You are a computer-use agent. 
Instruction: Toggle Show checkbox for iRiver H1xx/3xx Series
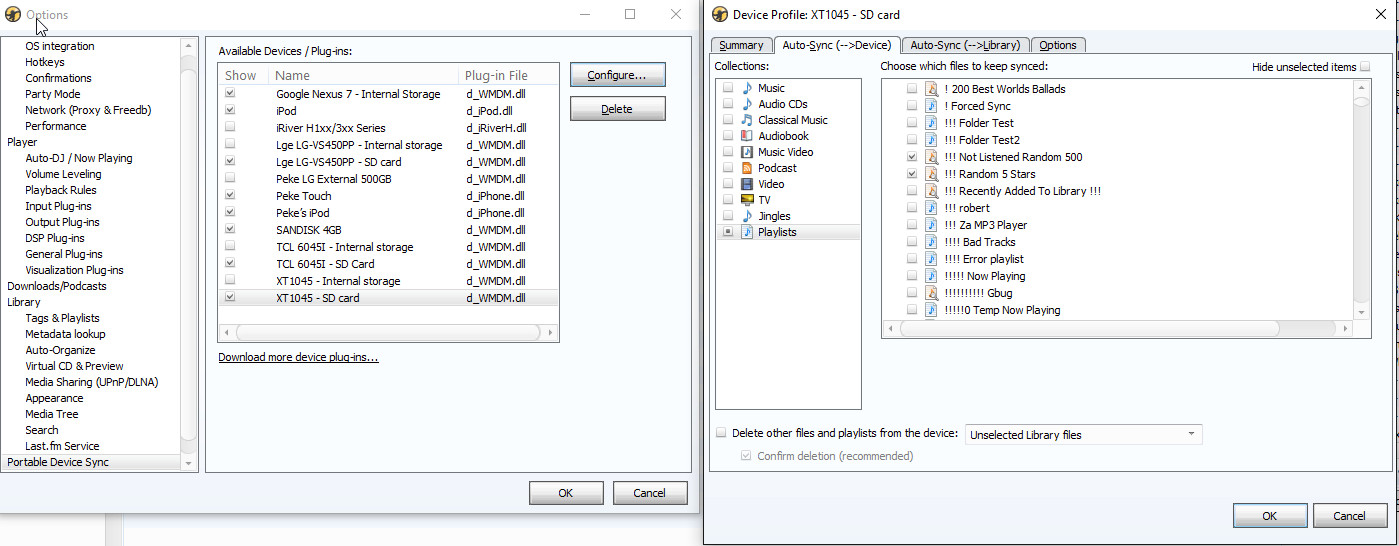tap(231, 128)
